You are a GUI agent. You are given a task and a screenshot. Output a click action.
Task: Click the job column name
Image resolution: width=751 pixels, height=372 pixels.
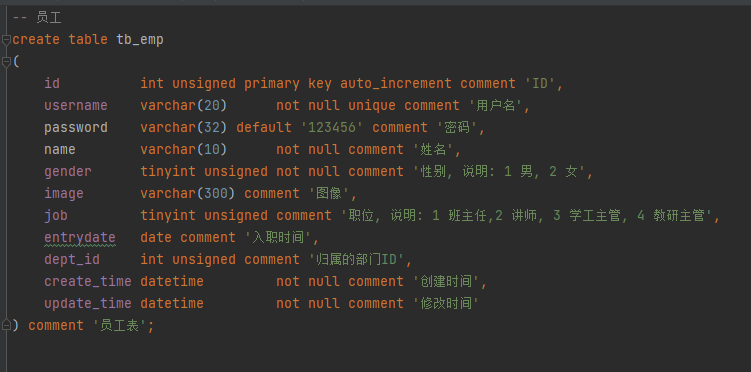(x=56, y=216)
